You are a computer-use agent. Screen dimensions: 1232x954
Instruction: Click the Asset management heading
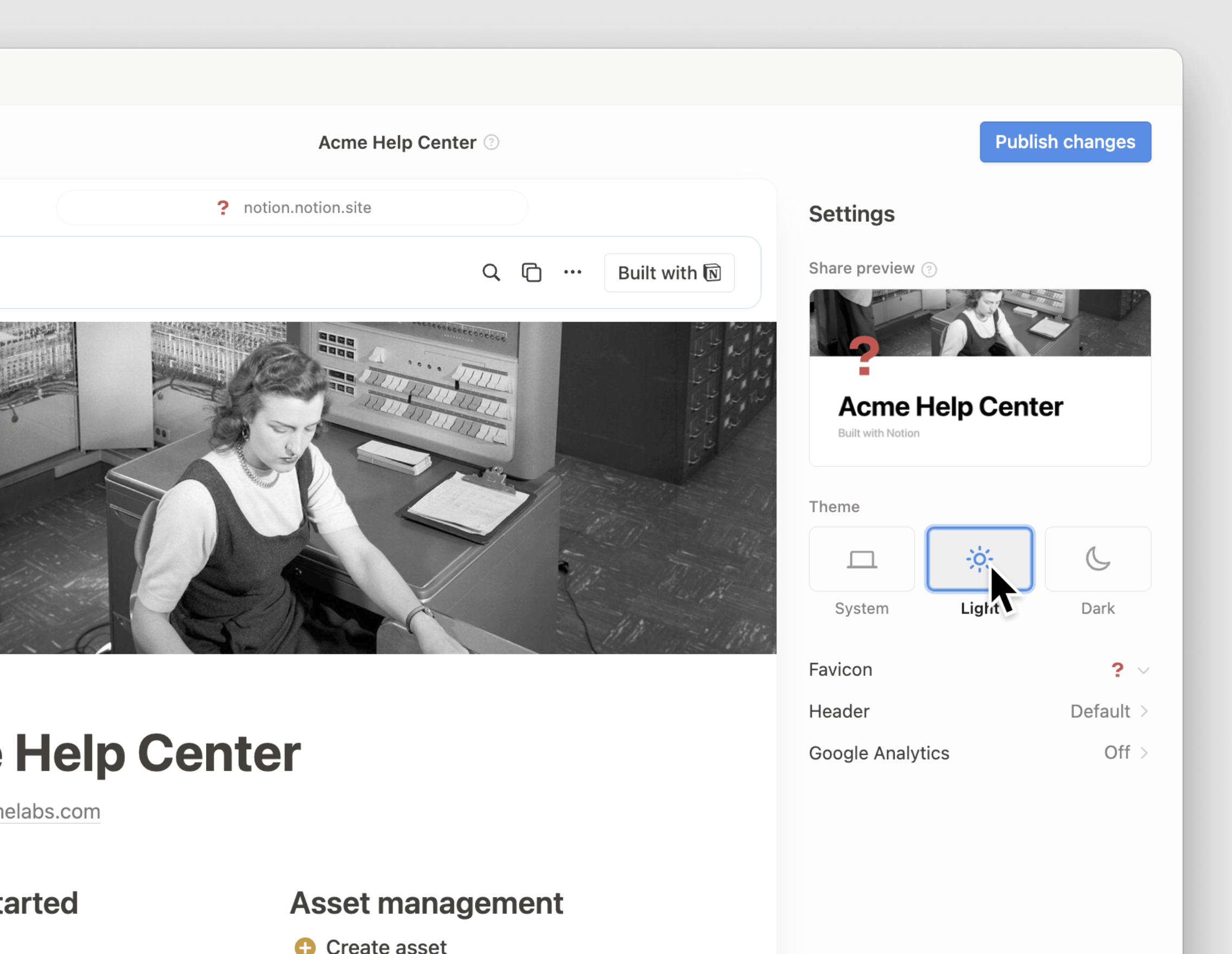point(426,903)
